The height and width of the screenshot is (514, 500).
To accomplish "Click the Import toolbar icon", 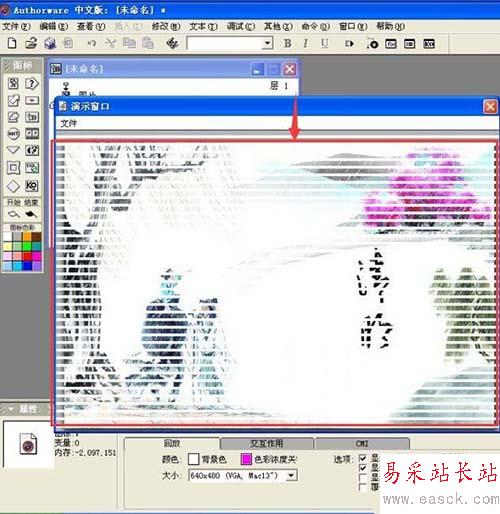I will click(68, 43).
